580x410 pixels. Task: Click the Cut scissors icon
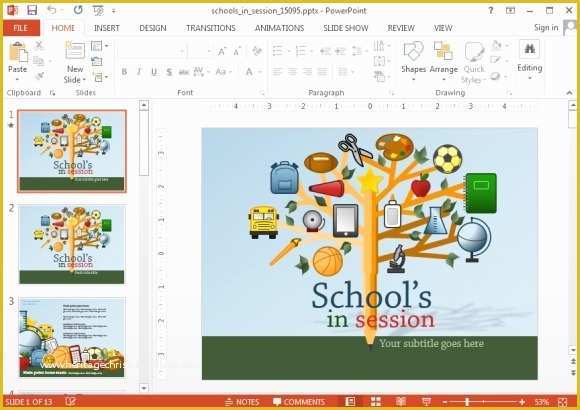(x=39, y=46)
